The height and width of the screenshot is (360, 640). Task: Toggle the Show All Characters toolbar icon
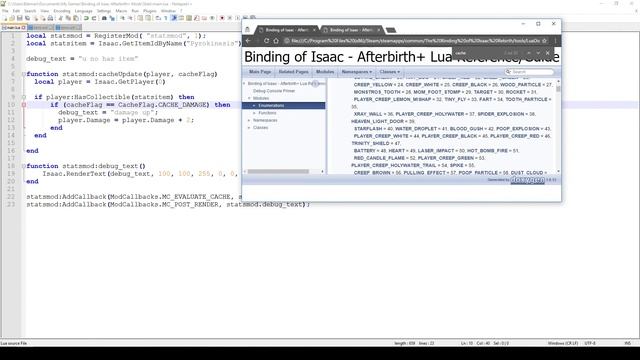166,18
